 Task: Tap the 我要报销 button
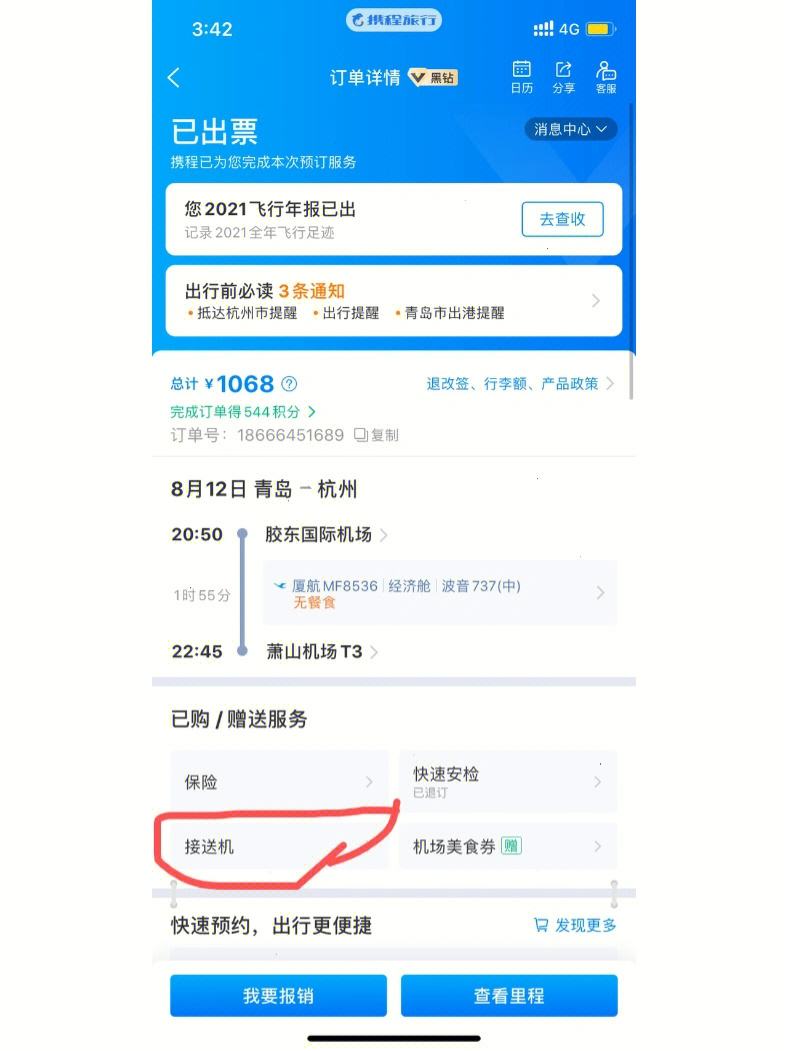coord(278,995)
